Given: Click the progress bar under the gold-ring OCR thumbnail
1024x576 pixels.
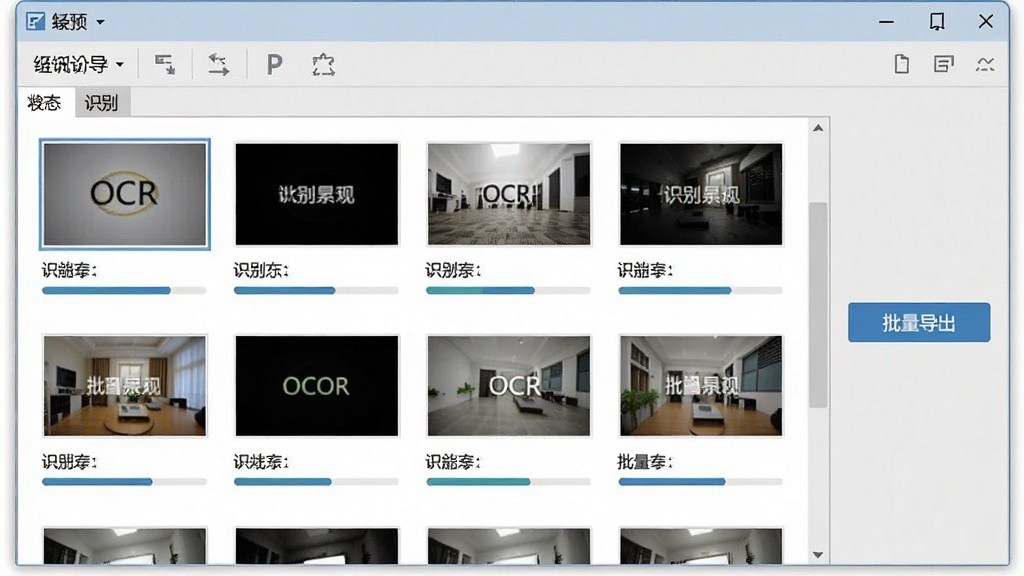Looking at the screenshot, I should 124,291.
